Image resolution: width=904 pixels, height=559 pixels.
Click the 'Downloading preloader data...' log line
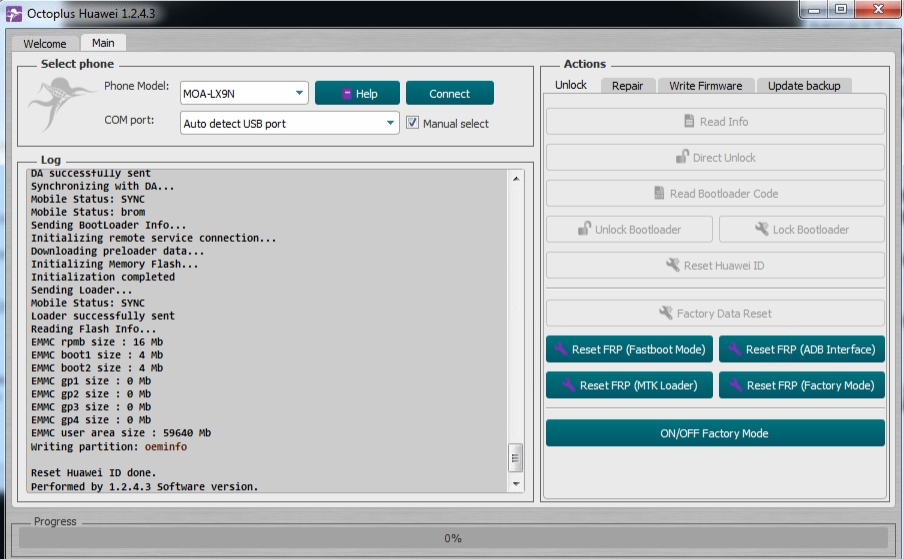click(x=118, y=251)
